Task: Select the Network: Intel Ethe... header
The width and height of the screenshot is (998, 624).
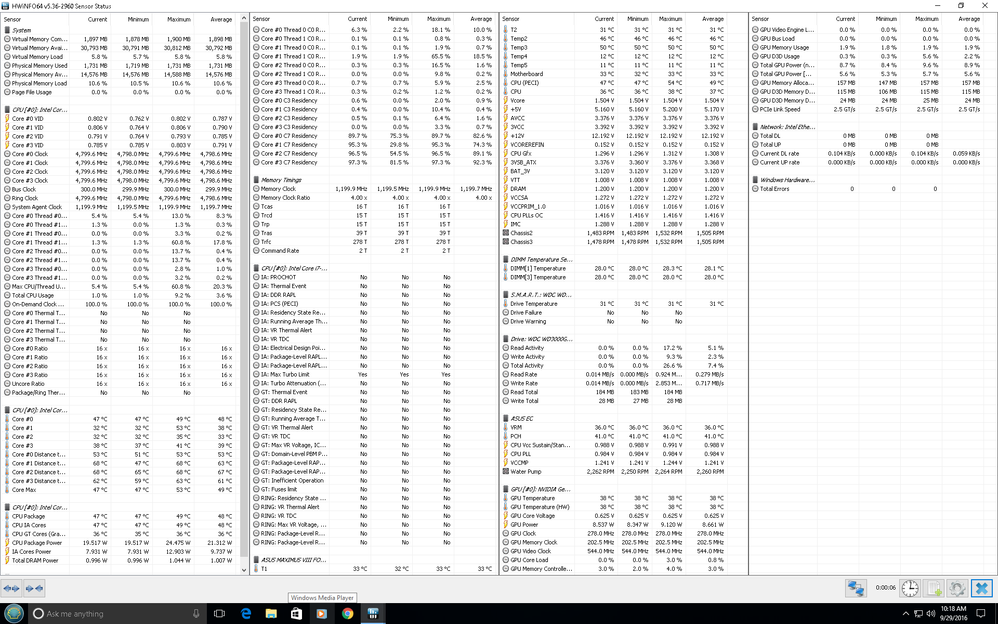Action: pos(873,127)
